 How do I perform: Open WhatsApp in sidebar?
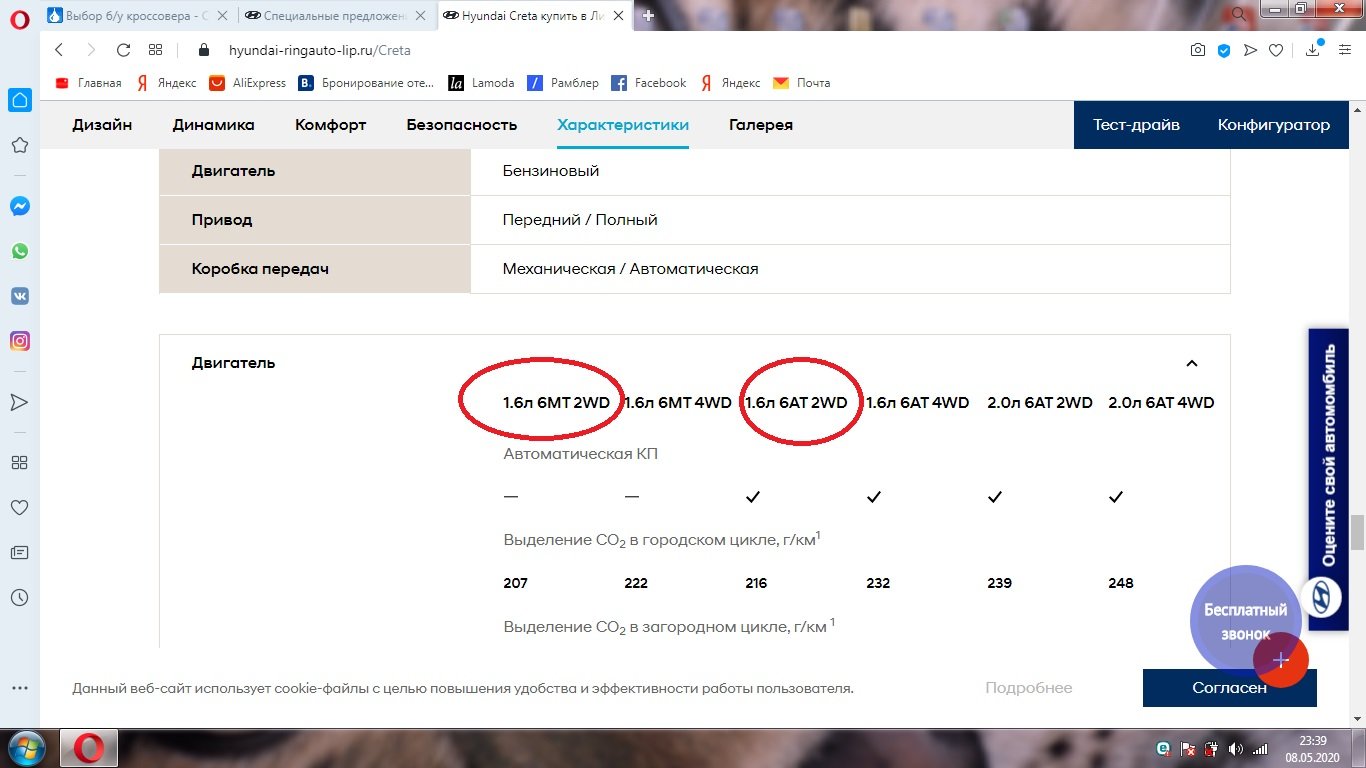pyautogui.click(x=19, y=251)
